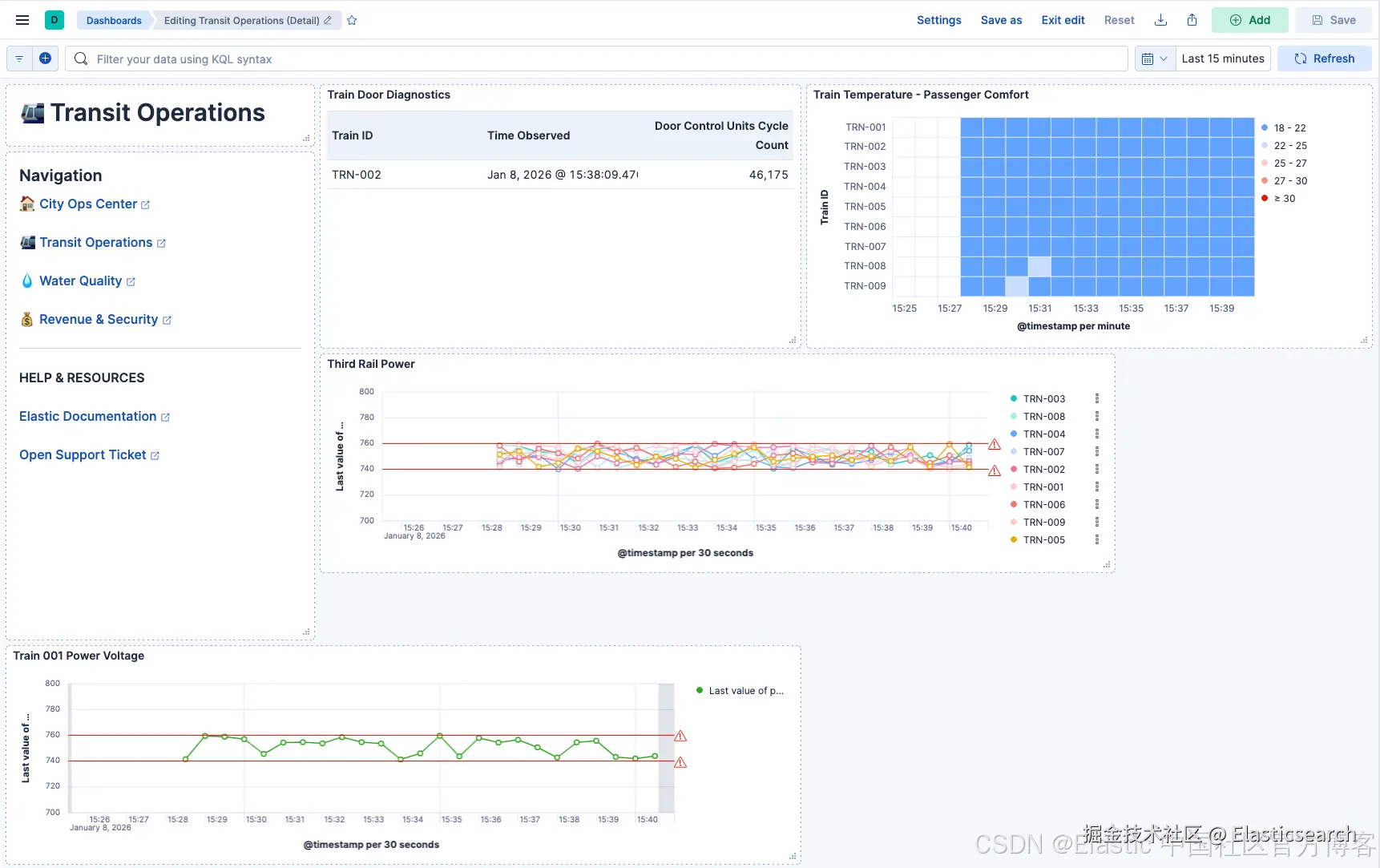Click the D space avatar icon
Image resolution: width=1380 pixels, height=868 pixels.
54,20
